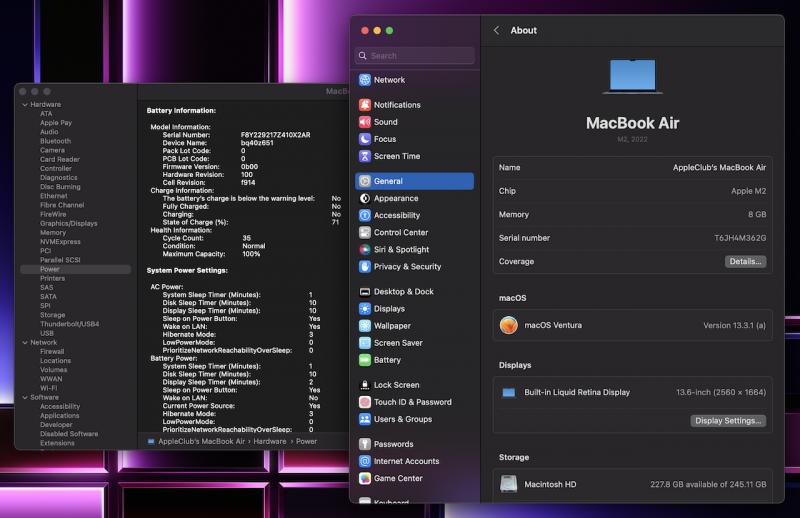This screenshot has height=518, width=800.
Task: Open Touch ID & Password fingerprint icon
Action: pos(365,402)
